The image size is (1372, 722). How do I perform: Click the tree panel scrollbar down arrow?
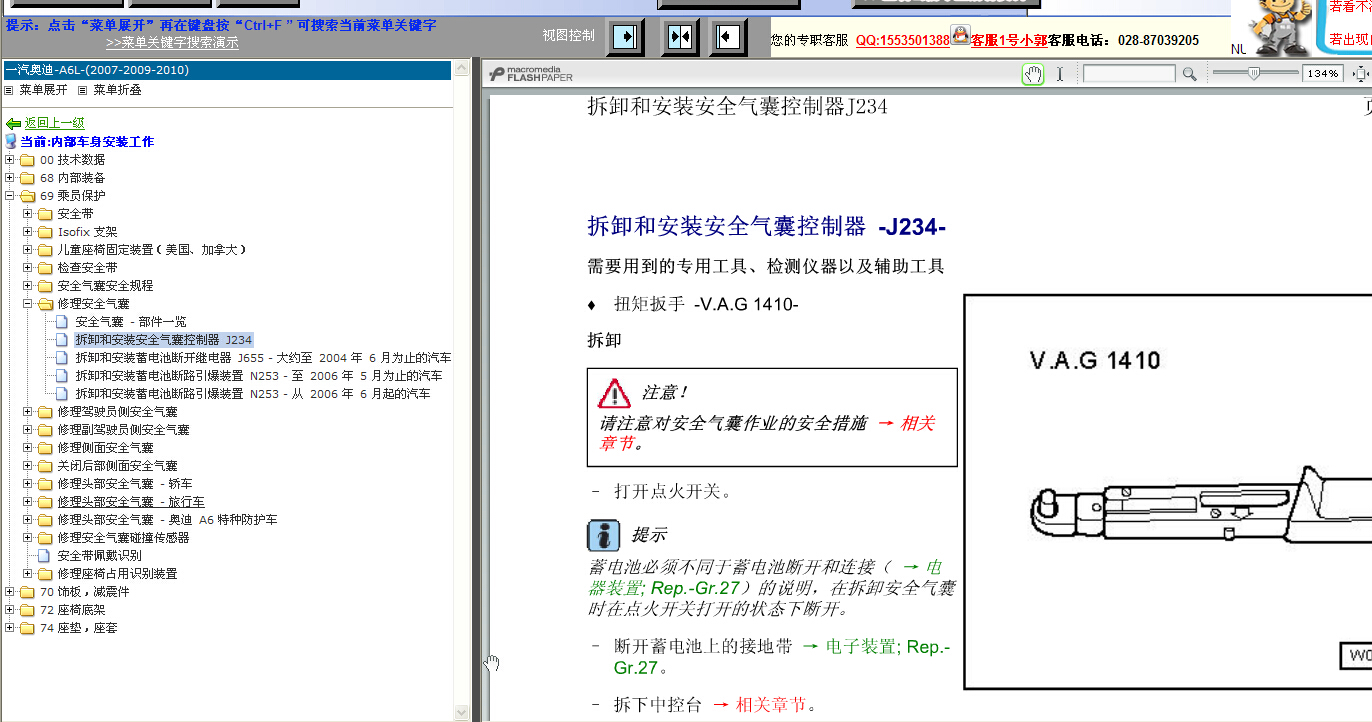click(x=461, y=712)
